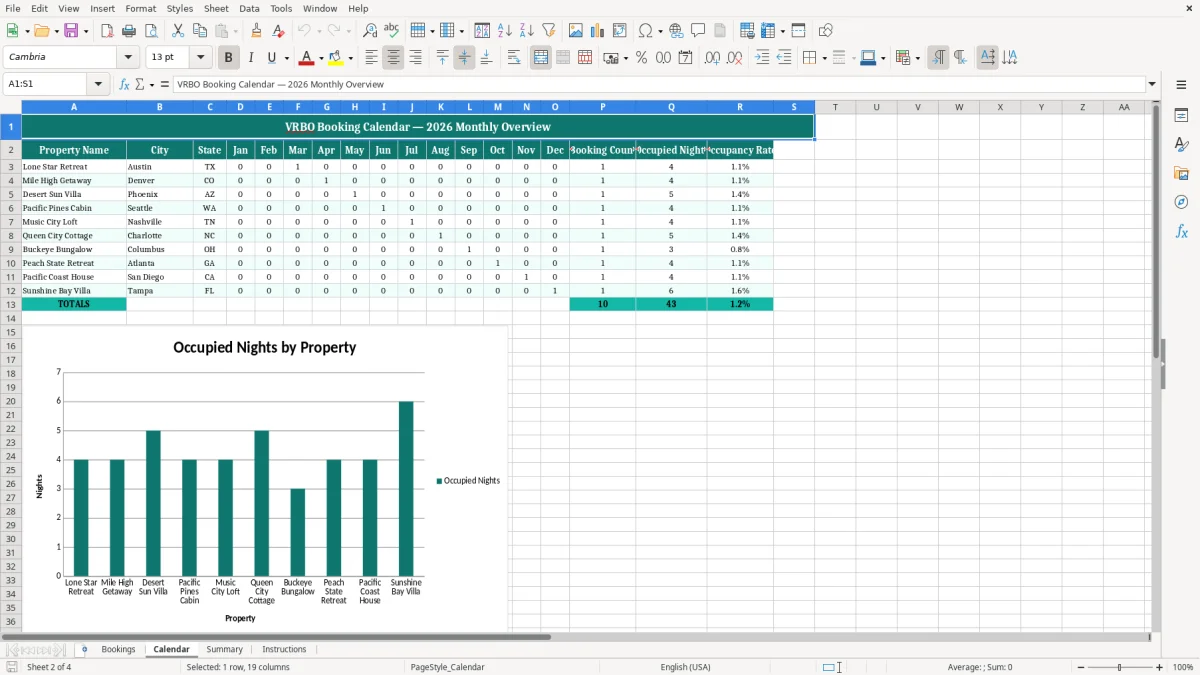Apply the yellow background highlight swatch
The height and width of the screenshot is (675, 1200).
coord(335,58)
